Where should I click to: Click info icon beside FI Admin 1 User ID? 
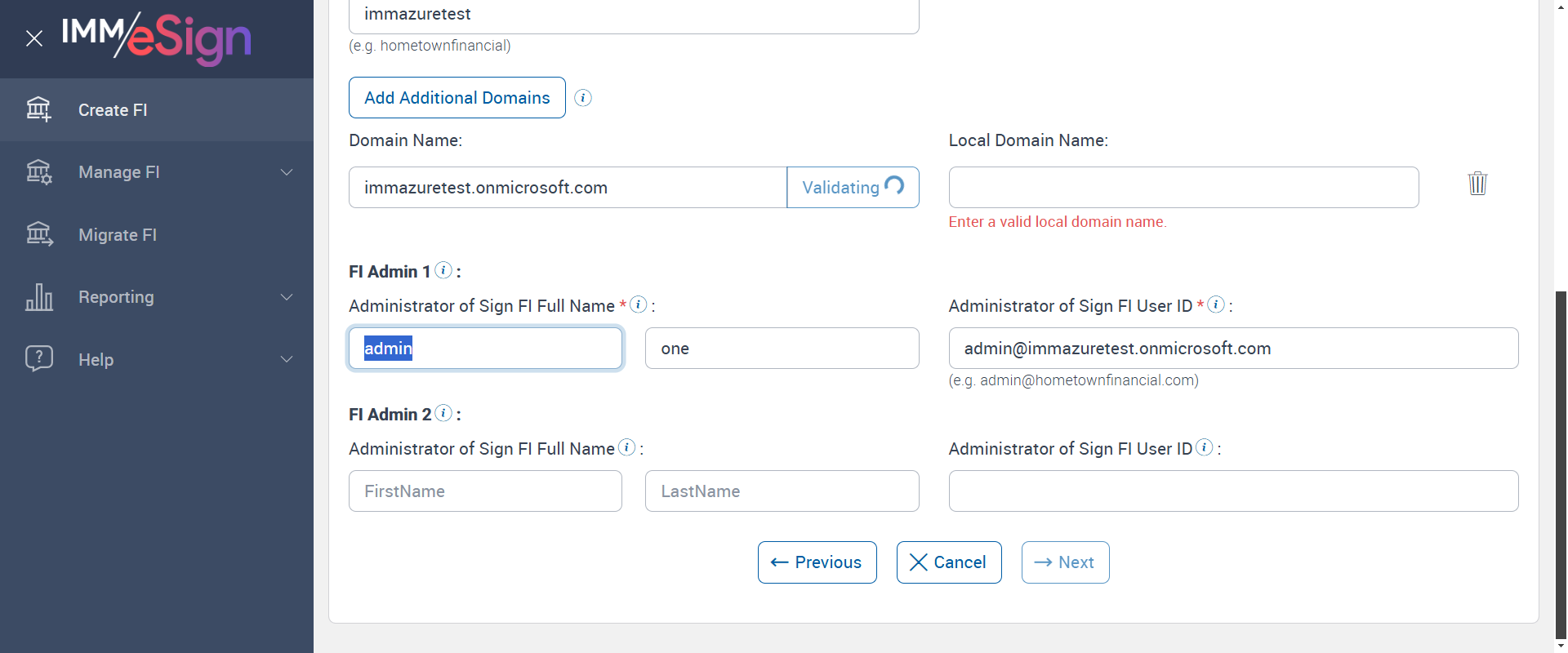pyautogui.click(x=1216, y=304)
